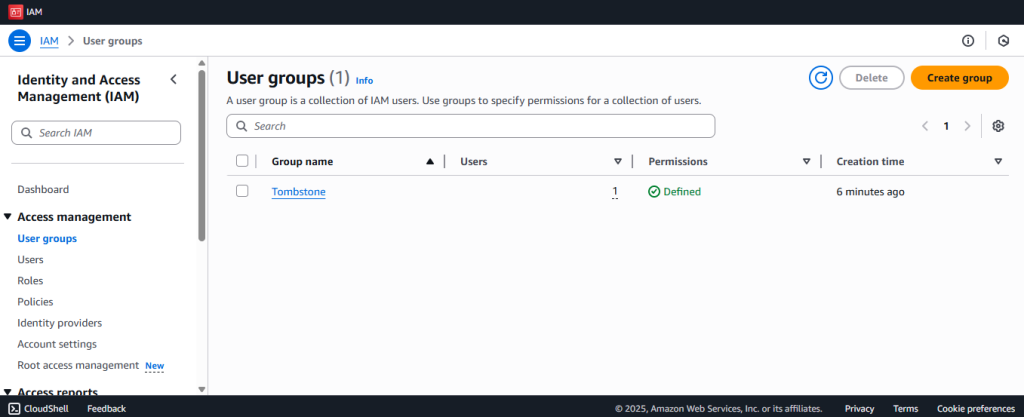Open the hamburger navigation menu
Screen dimensions: 1024x417
click(x=20, y=40)
